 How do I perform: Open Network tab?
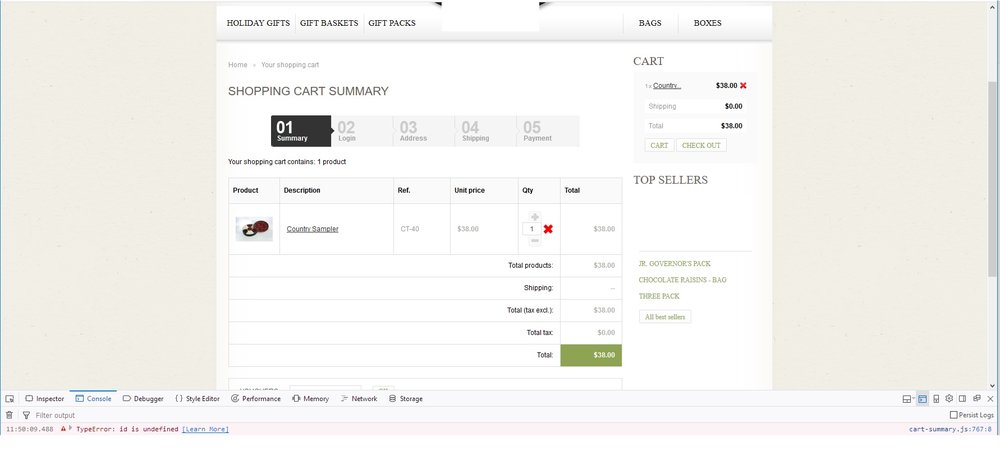pyautogui.click(x=359, y=399)
